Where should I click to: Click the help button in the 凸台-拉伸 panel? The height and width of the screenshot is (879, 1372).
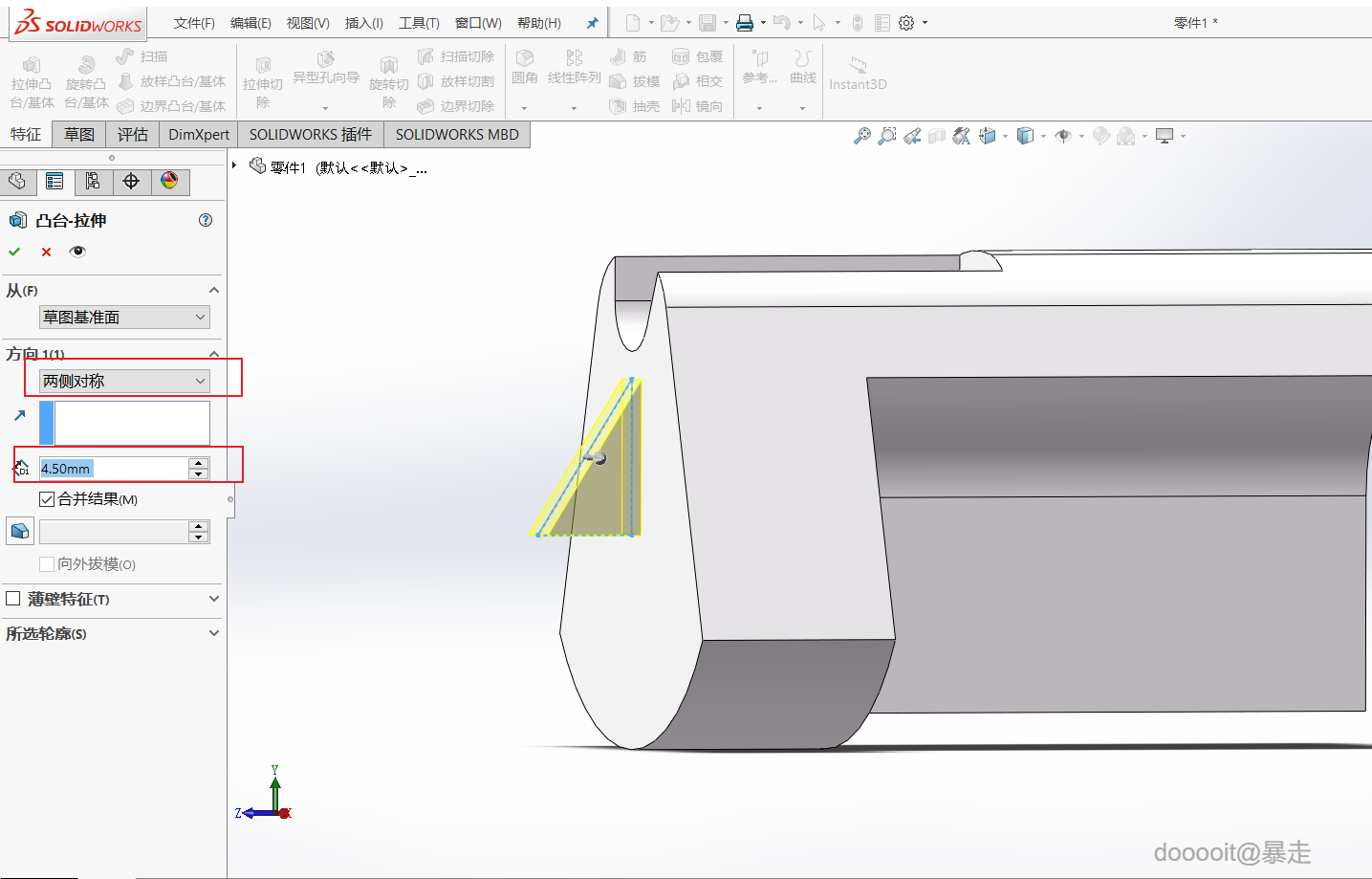[x=206, y=220]
